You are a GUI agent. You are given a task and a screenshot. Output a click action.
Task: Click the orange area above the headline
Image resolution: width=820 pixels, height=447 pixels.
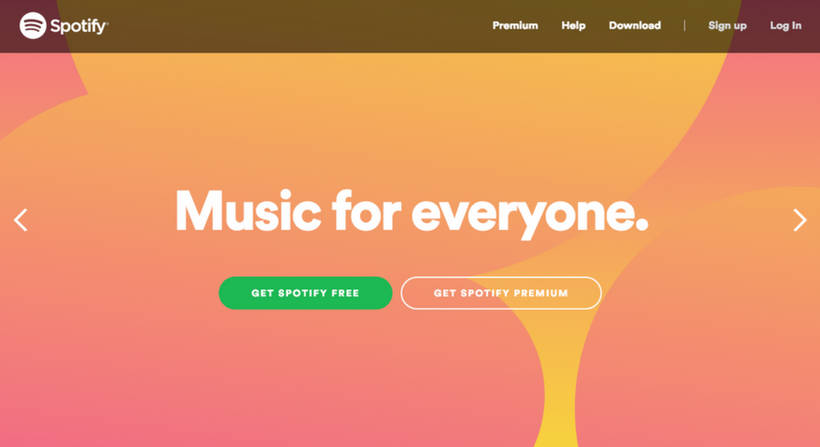pyautogui.click(x=408, y=120)
